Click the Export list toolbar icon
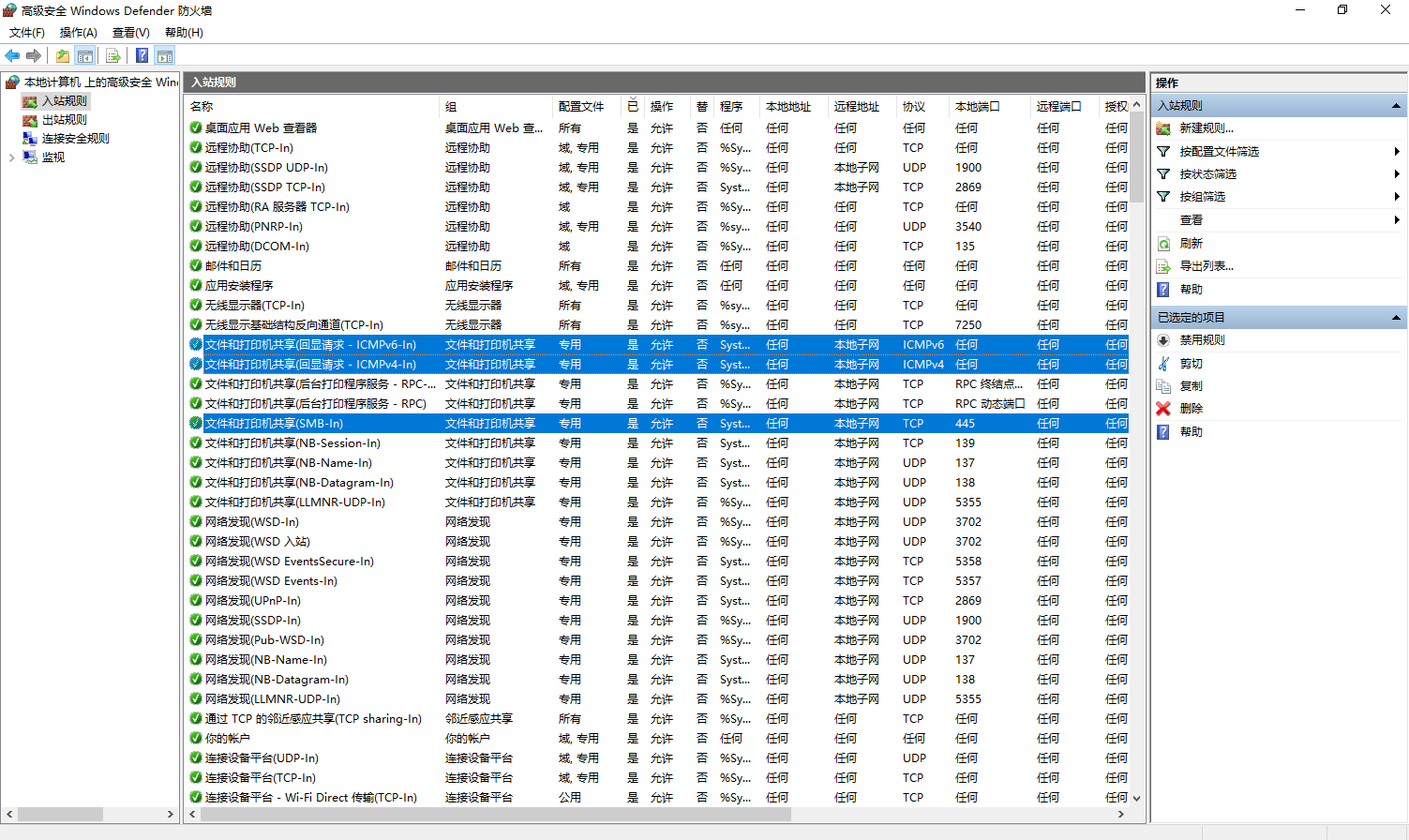 click(x=113, y=56)
